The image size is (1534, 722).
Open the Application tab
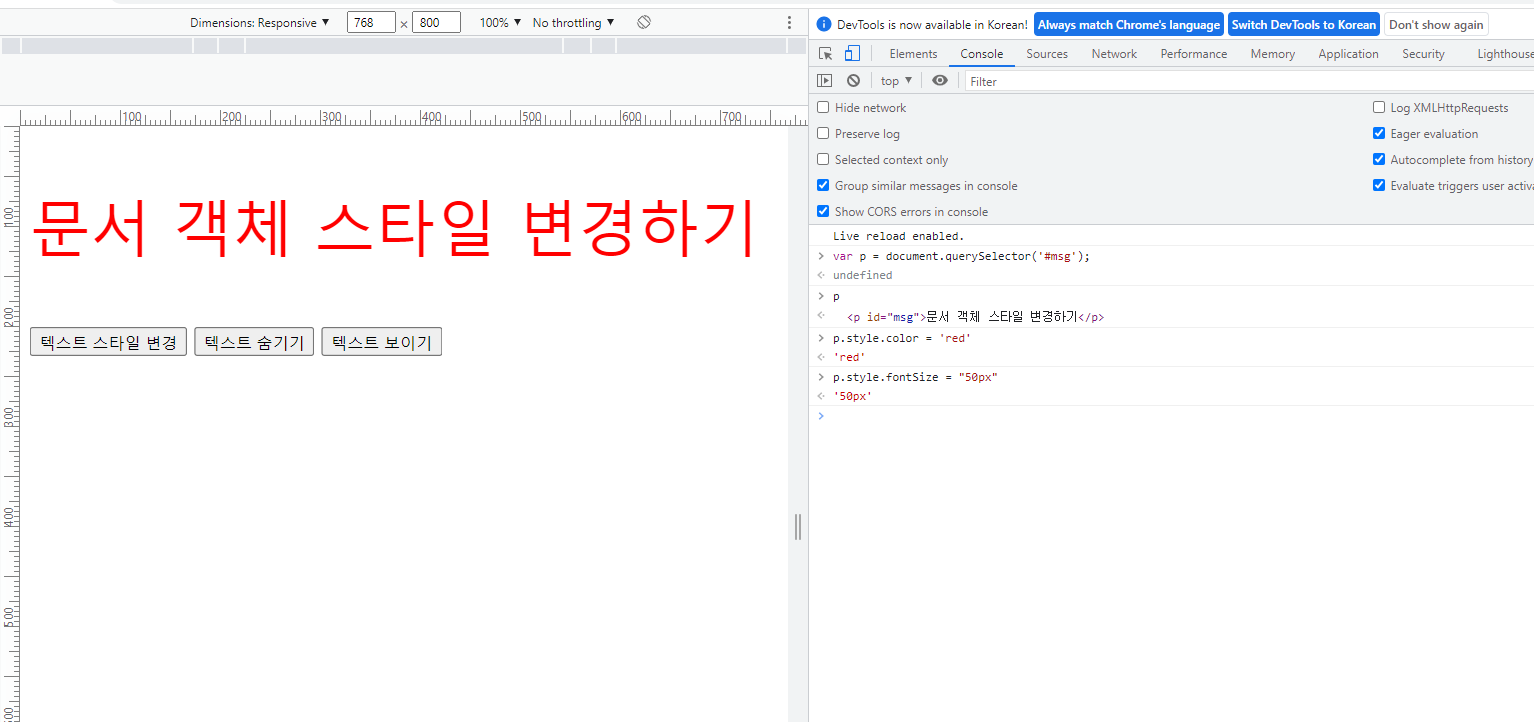1348,54
